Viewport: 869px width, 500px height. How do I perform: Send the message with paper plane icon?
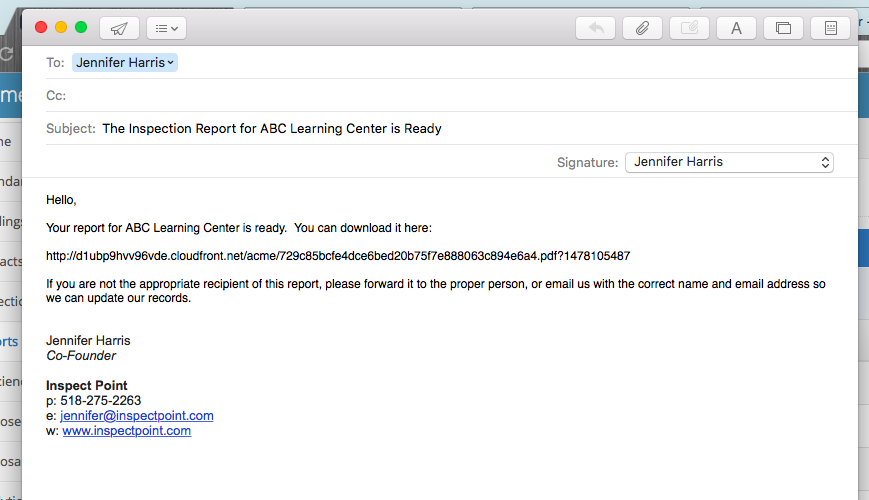pyautogui.click(x=119, y=28)
